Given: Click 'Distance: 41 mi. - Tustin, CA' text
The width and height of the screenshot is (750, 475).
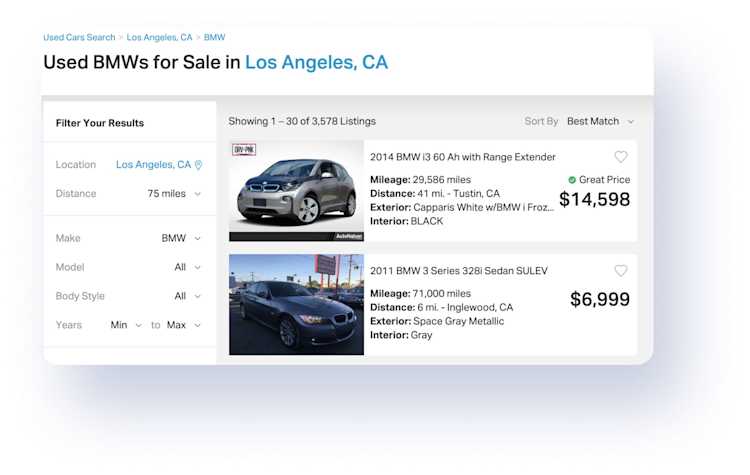Looking at the screenshot, I should (x=435, y=193).
